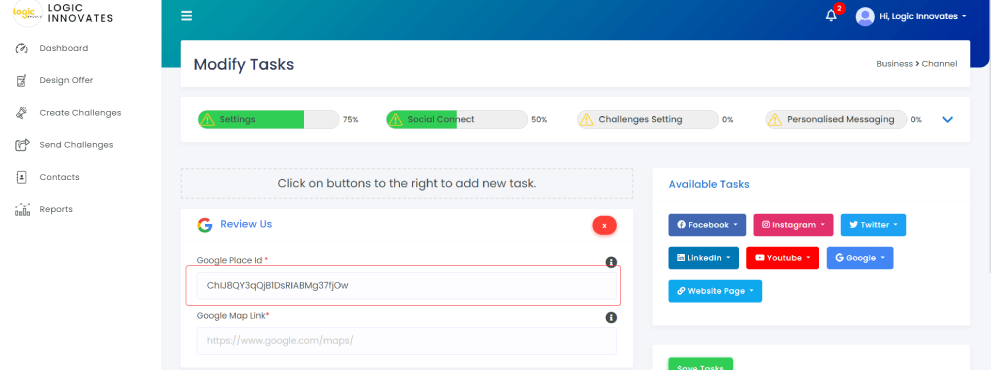Click the Business > Channel breadcrumb
The image size is (991, 370).
click(916, 64)
